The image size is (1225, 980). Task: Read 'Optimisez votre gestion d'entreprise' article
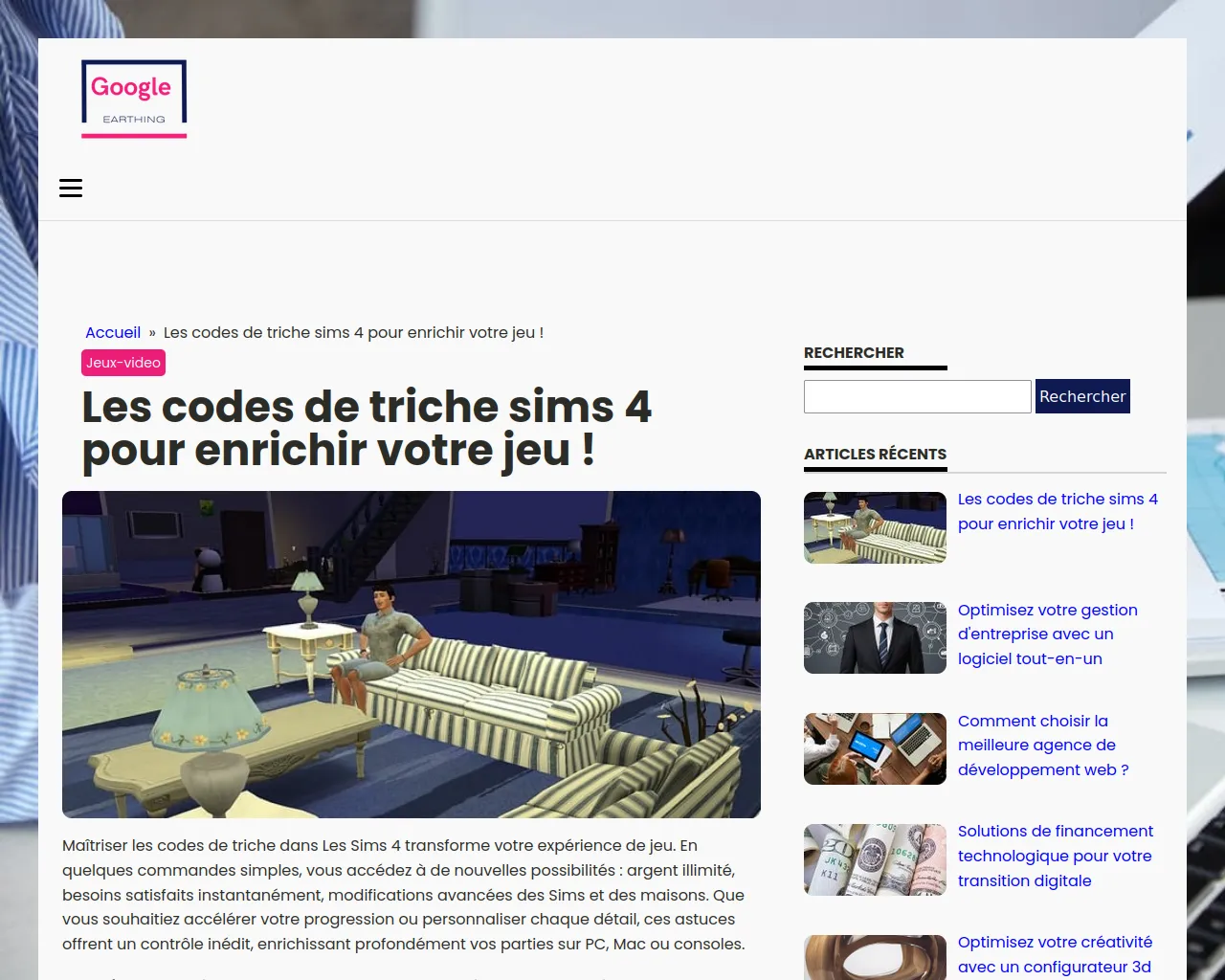pos(1048,635)
